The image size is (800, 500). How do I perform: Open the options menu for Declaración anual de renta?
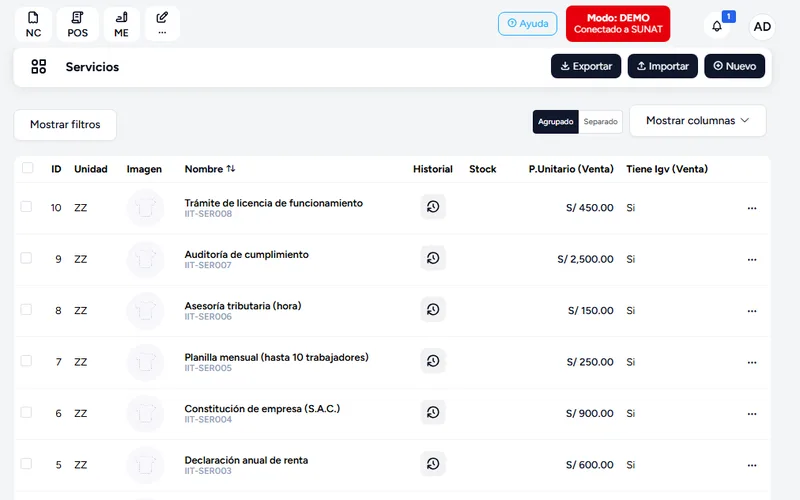coord(752,465)
